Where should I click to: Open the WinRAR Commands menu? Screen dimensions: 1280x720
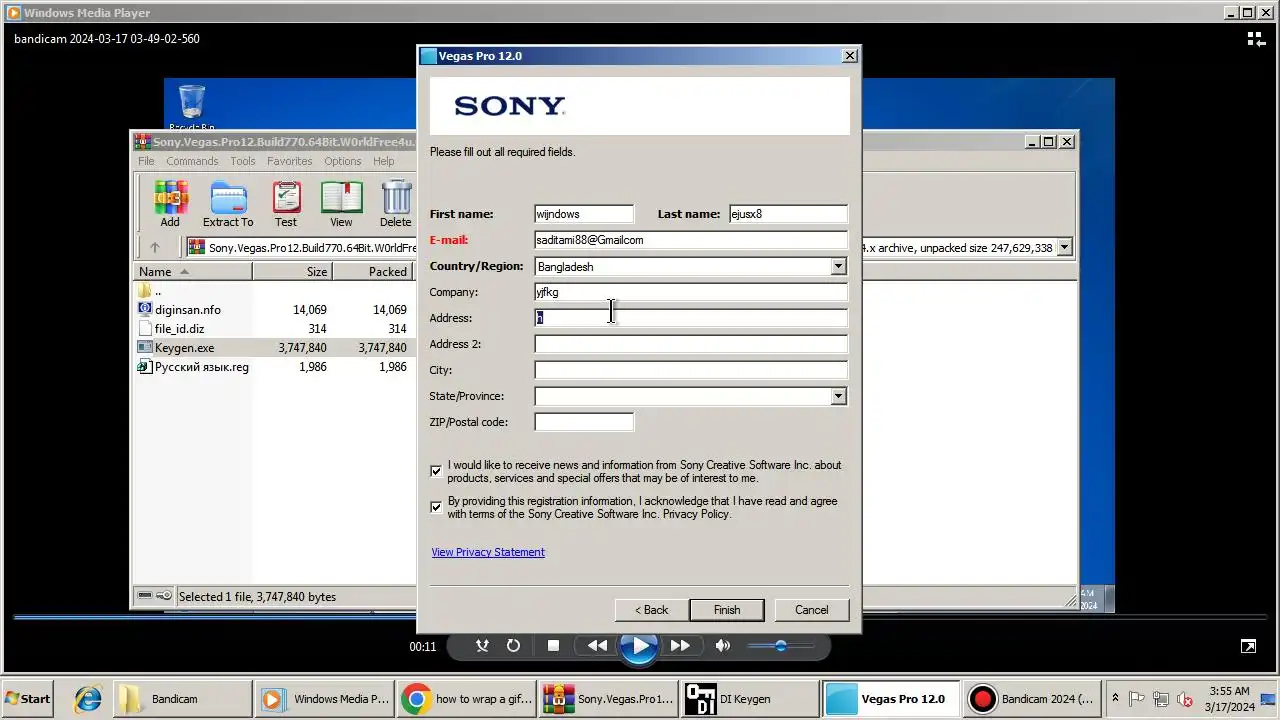[x=192, y=161]
